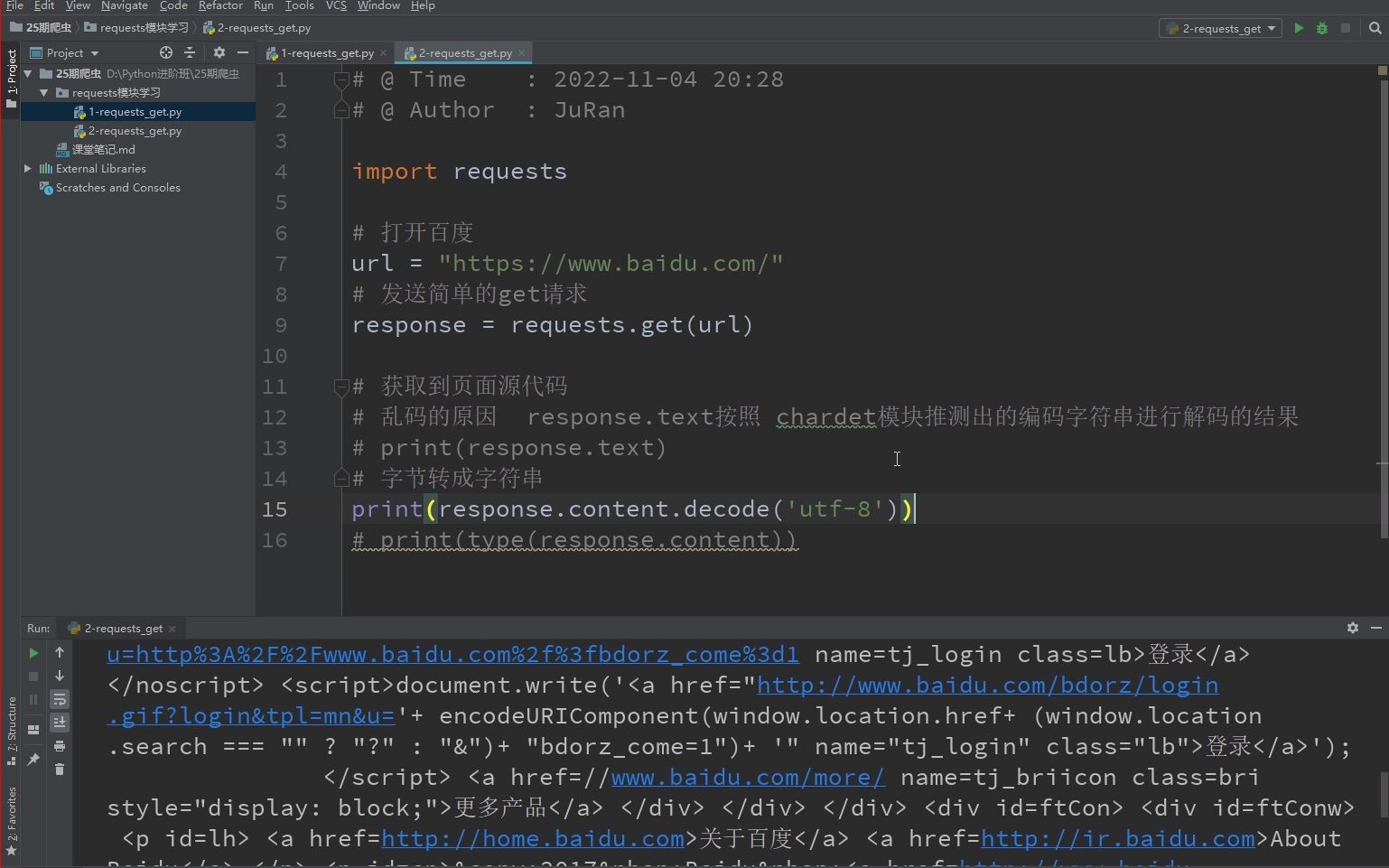Collapse the 25期爬虫 root folder

[x=28, y=73]
